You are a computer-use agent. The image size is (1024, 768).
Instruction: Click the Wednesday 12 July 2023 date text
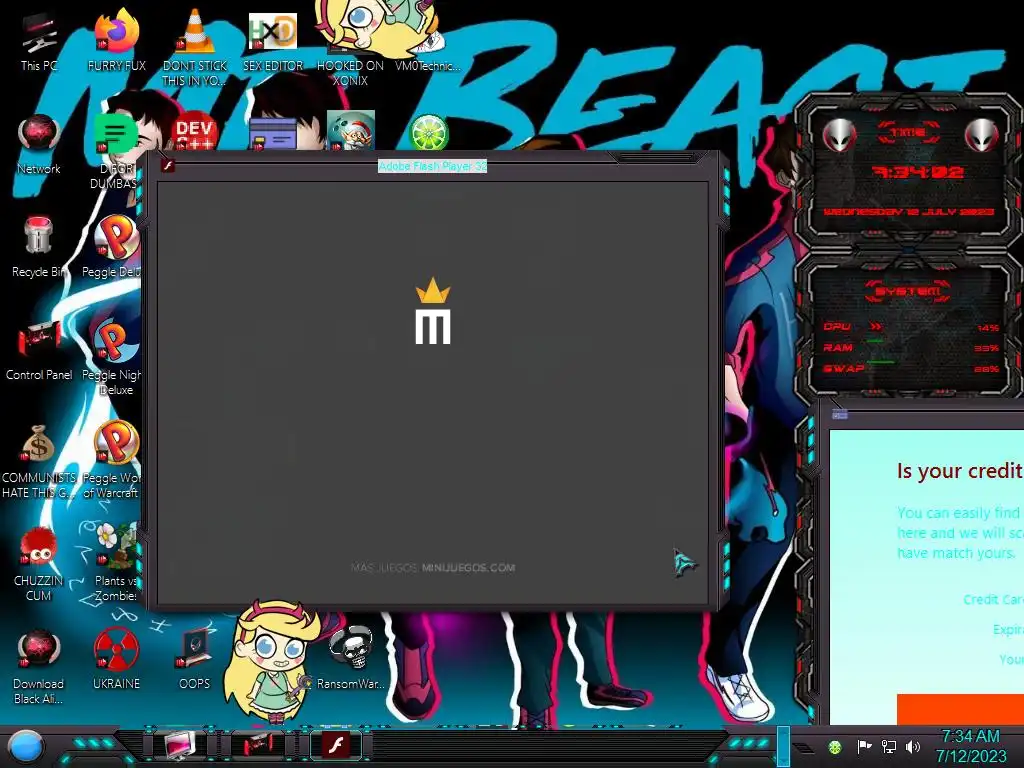(x=908, y=212)
